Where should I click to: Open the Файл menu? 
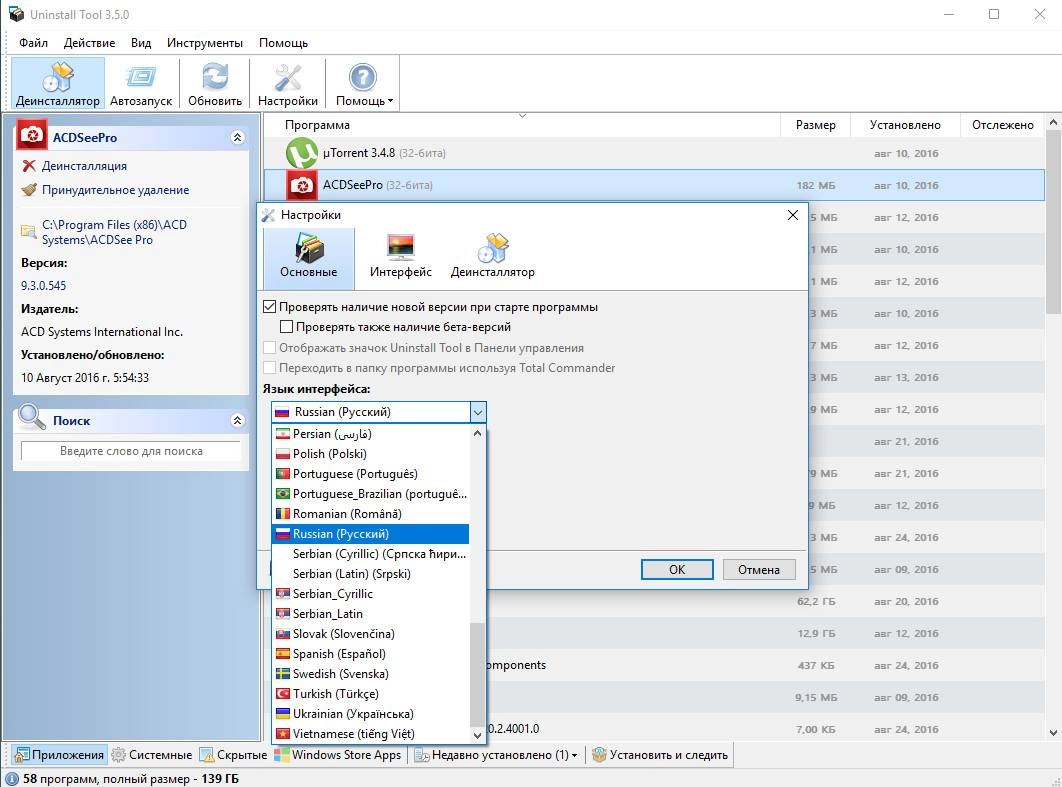coord(33,43)
